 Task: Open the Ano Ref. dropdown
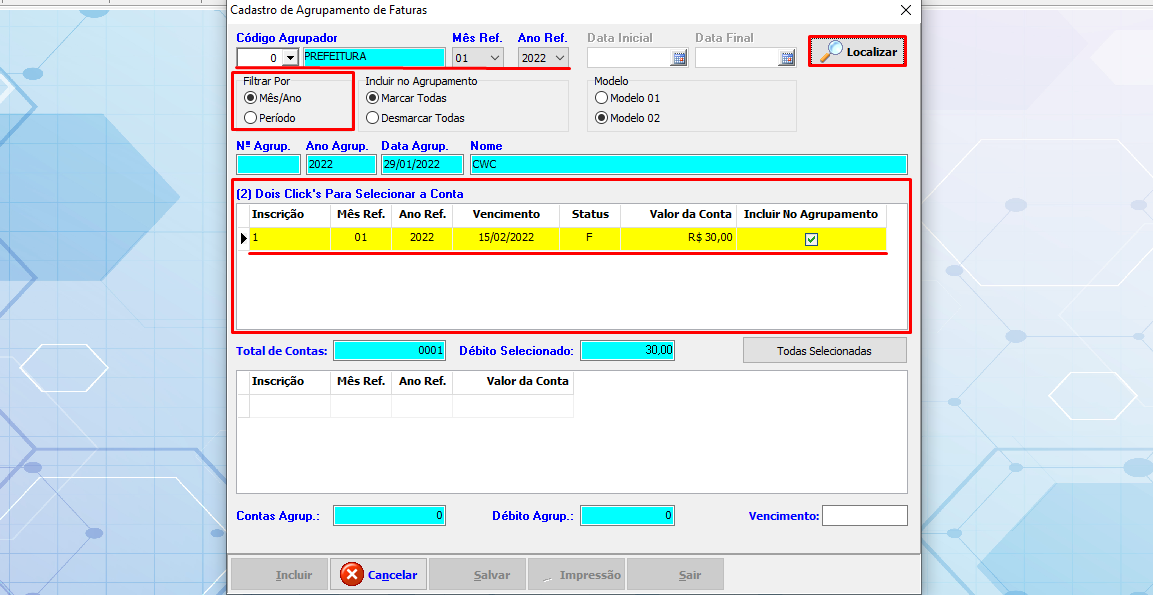click(x=559, y=58)
